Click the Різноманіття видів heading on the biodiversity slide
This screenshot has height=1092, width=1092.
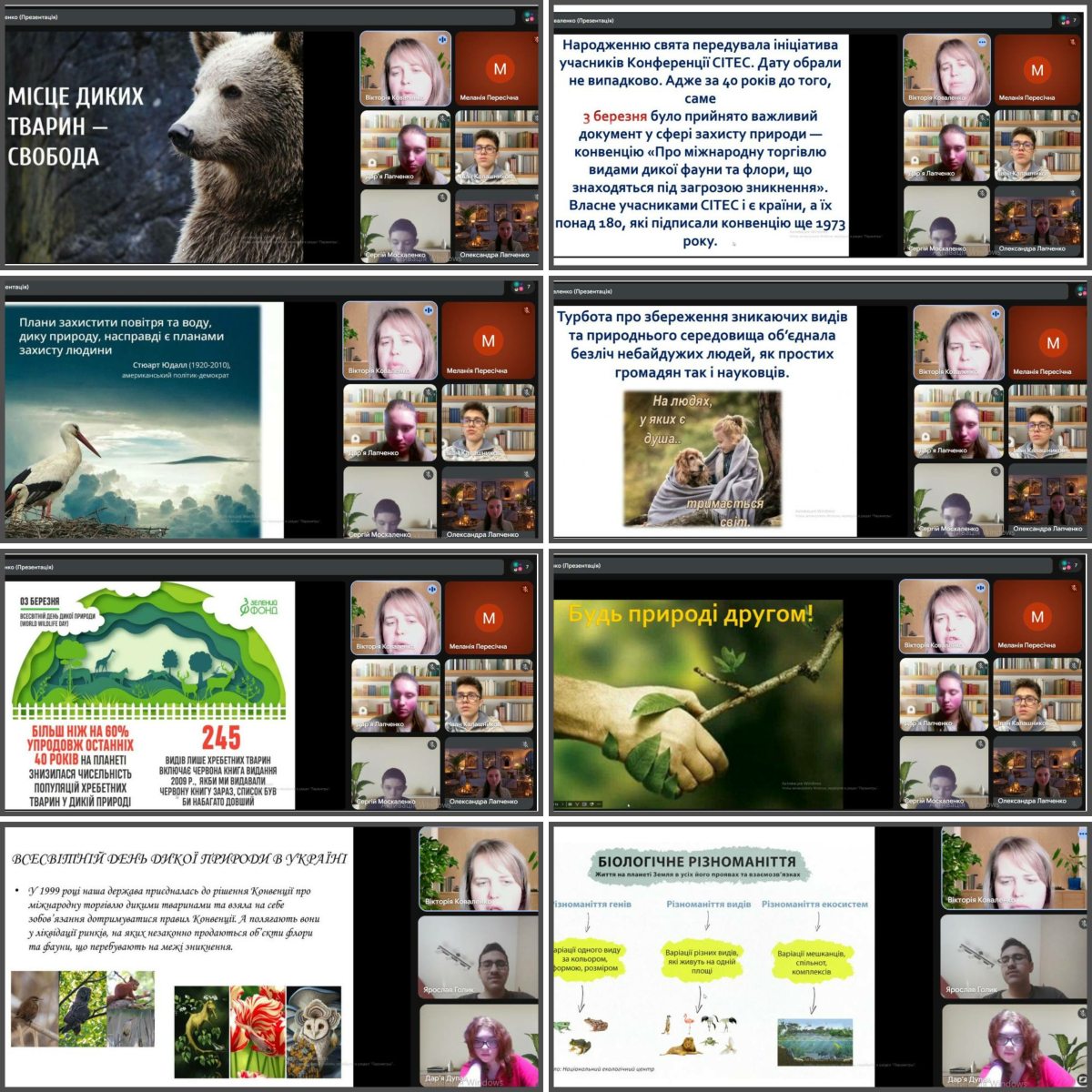(x=709, y=905)
